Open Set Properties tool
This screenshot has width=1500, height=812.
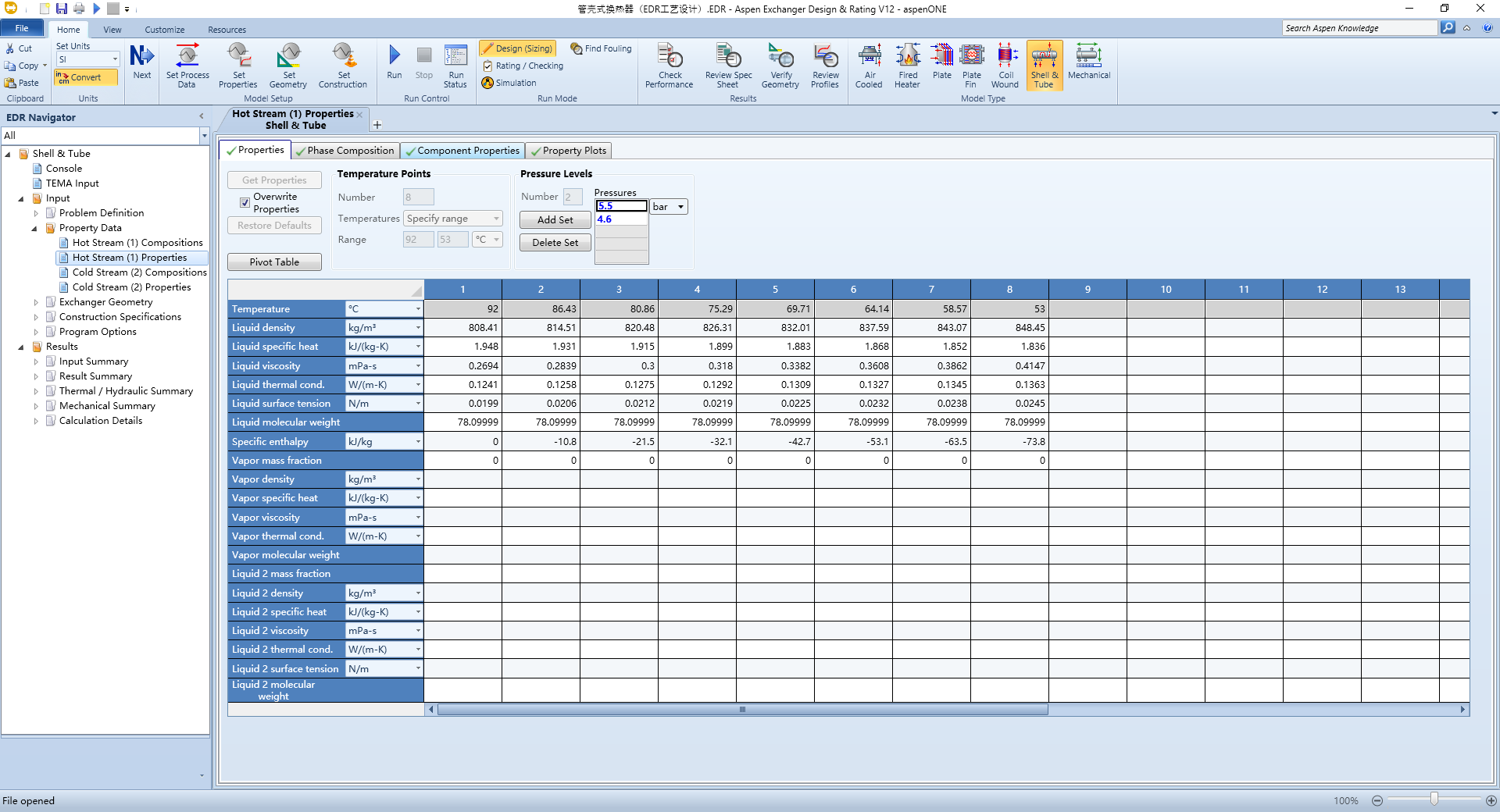tap(238, 66)
